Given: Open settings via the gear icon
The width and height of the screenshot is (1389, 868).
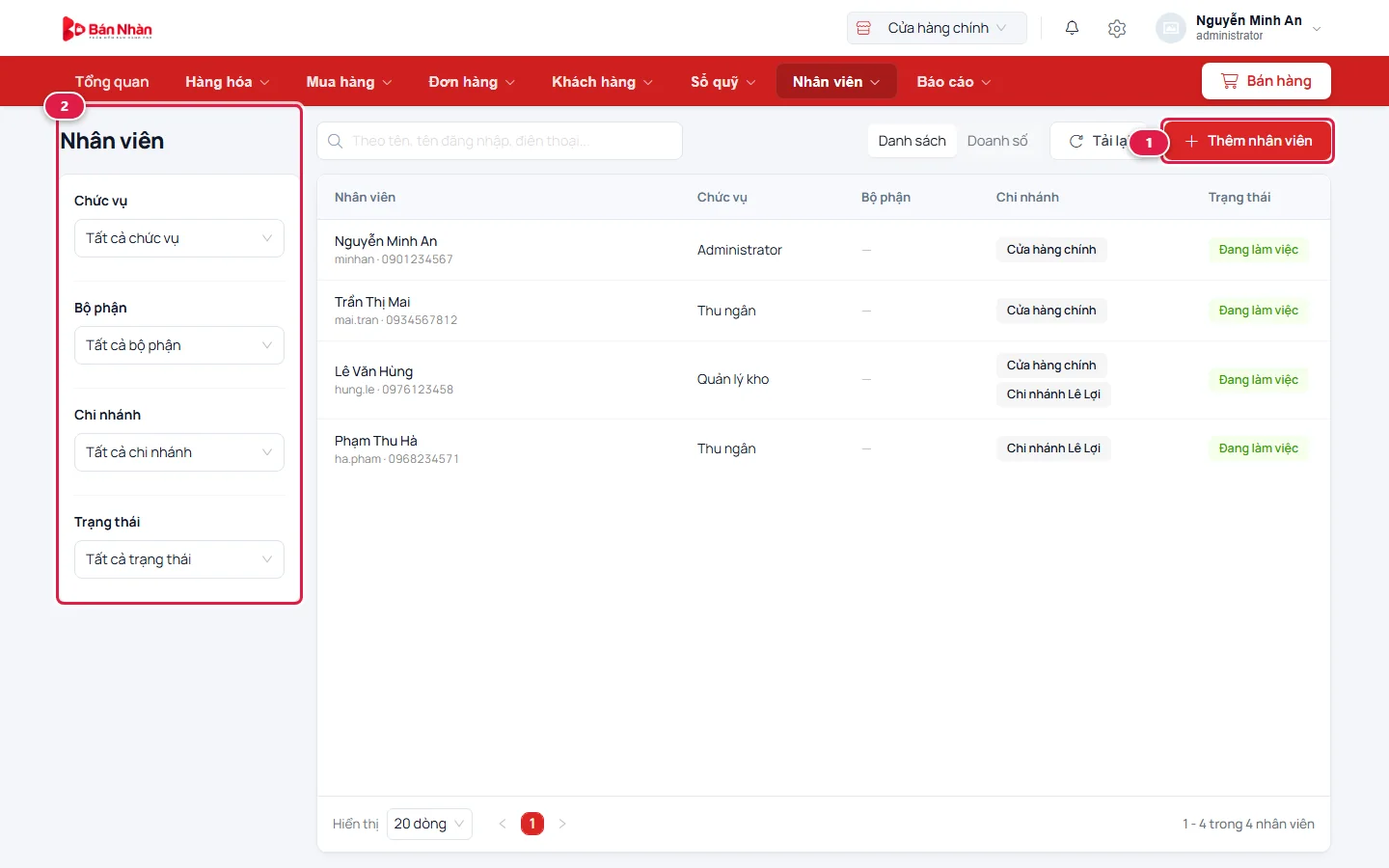Looking at the screenshot, I should pyautogui.click(x=1117, y=28).
